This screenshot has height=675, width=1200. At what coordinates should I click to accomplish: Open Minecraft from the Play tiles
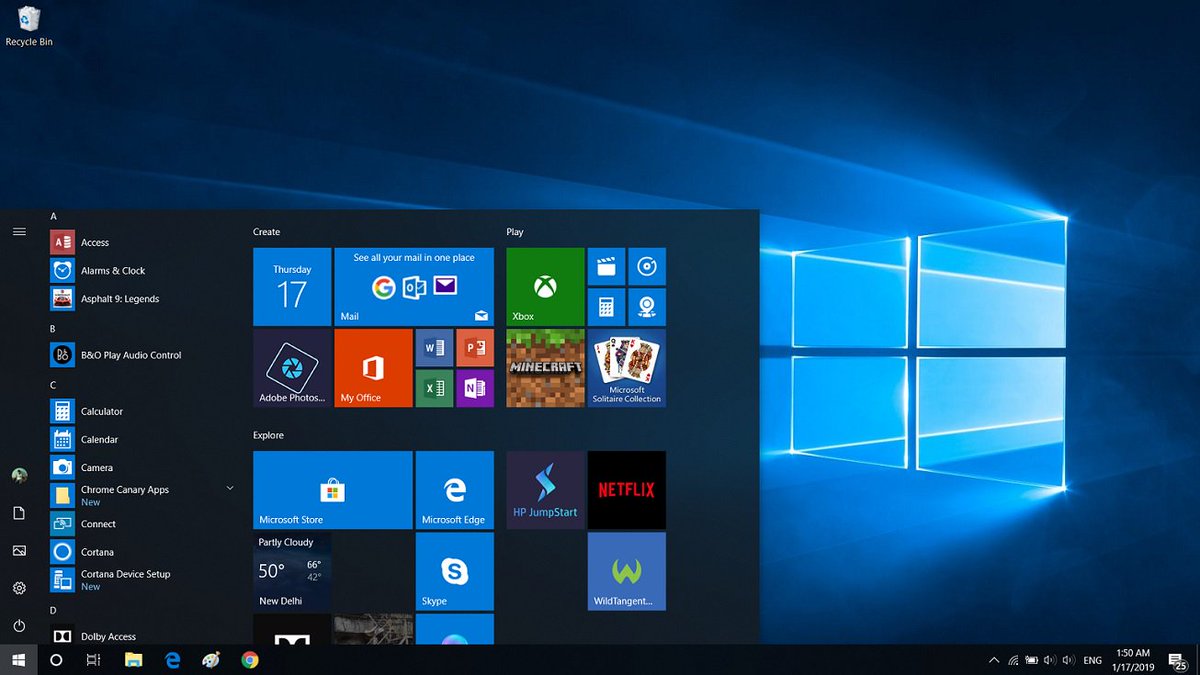[544, 368]
